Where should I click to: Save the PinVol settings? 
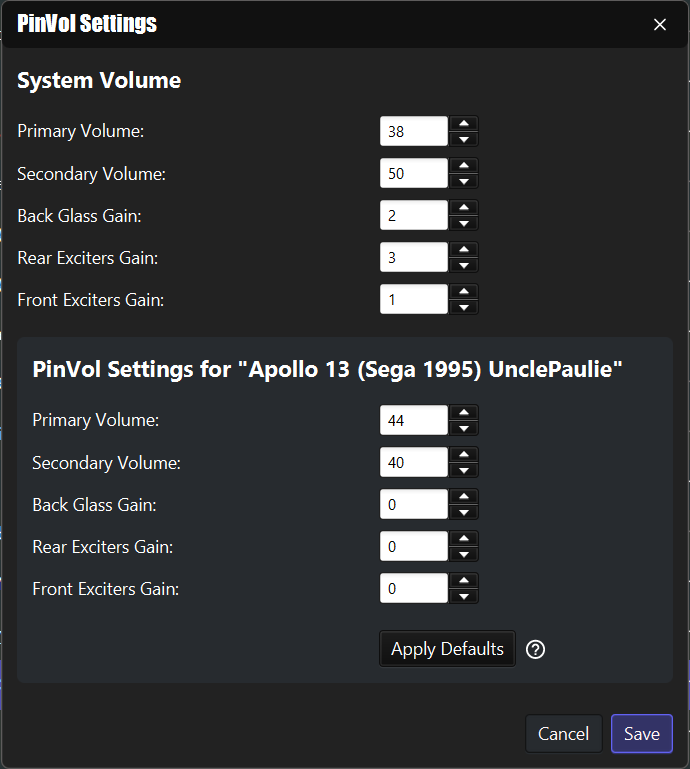click(x=641, y=734)
